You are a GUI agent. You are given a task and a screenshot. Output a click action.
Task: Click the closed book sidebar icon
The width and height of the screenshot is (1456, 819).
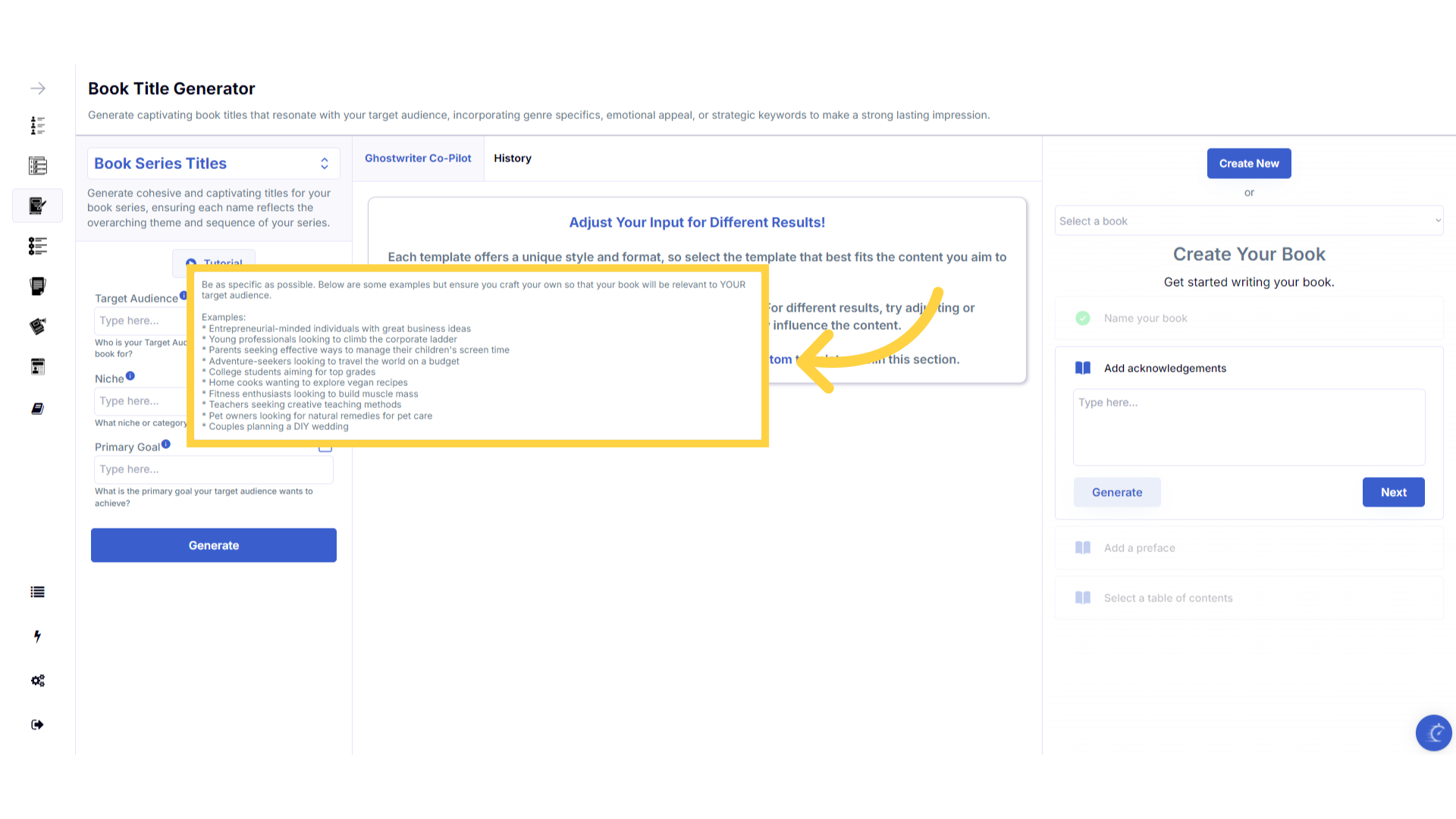[x=38, y=409]
